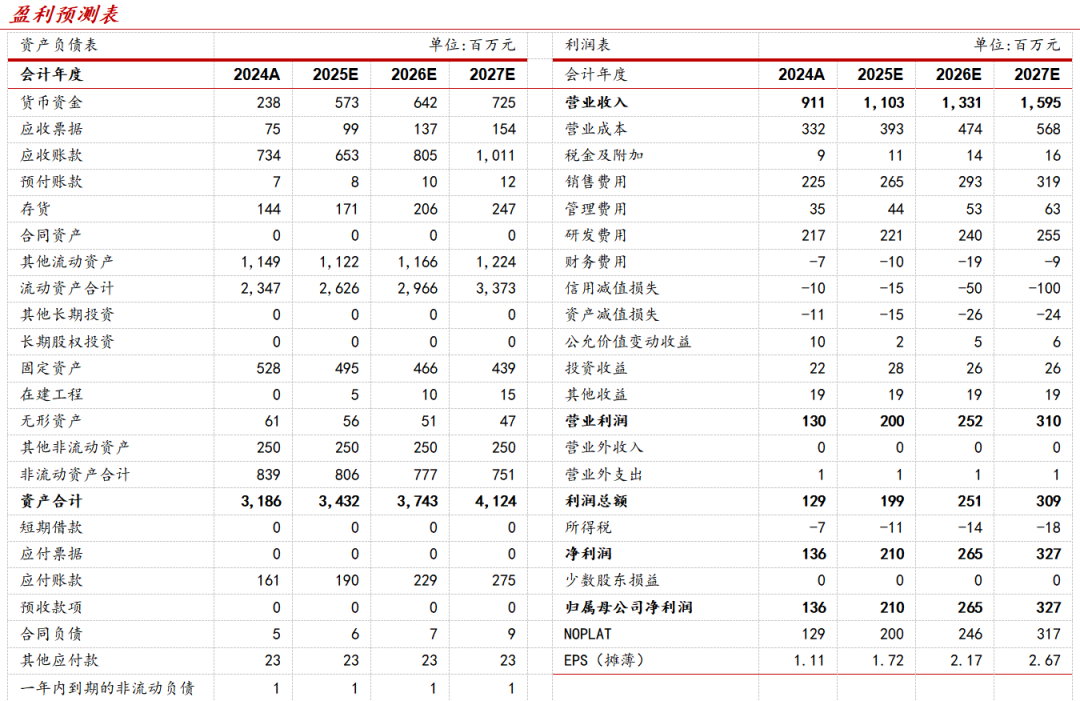Select 资产合计 2027E value 4,124
This screenshot has height=701, width=1080.
493,501
